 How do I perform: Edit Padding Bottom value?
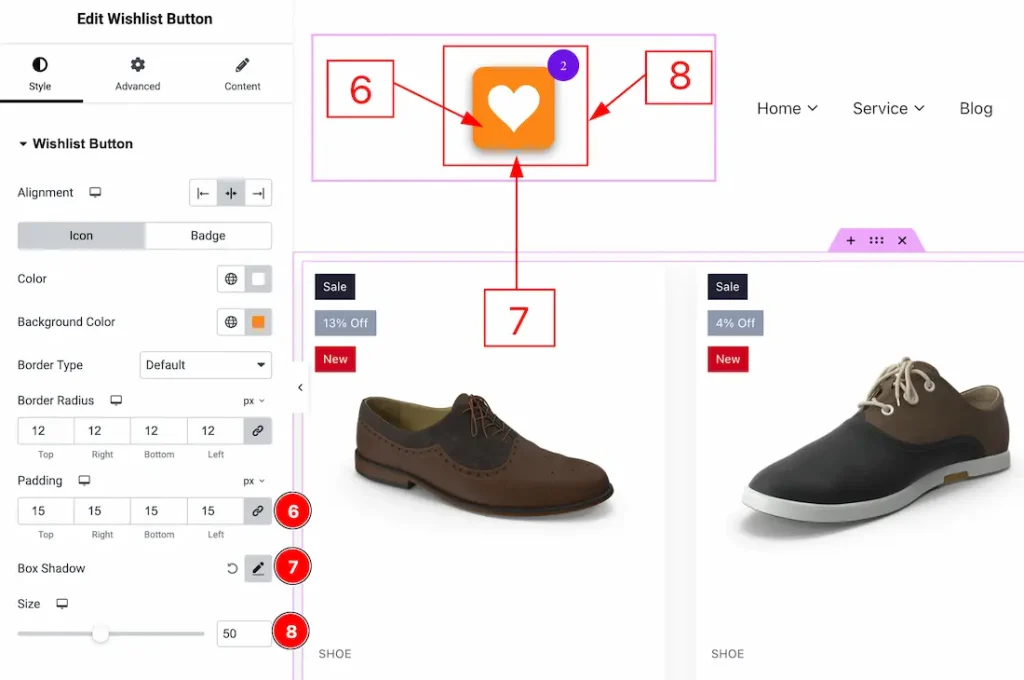click(159, 511)
